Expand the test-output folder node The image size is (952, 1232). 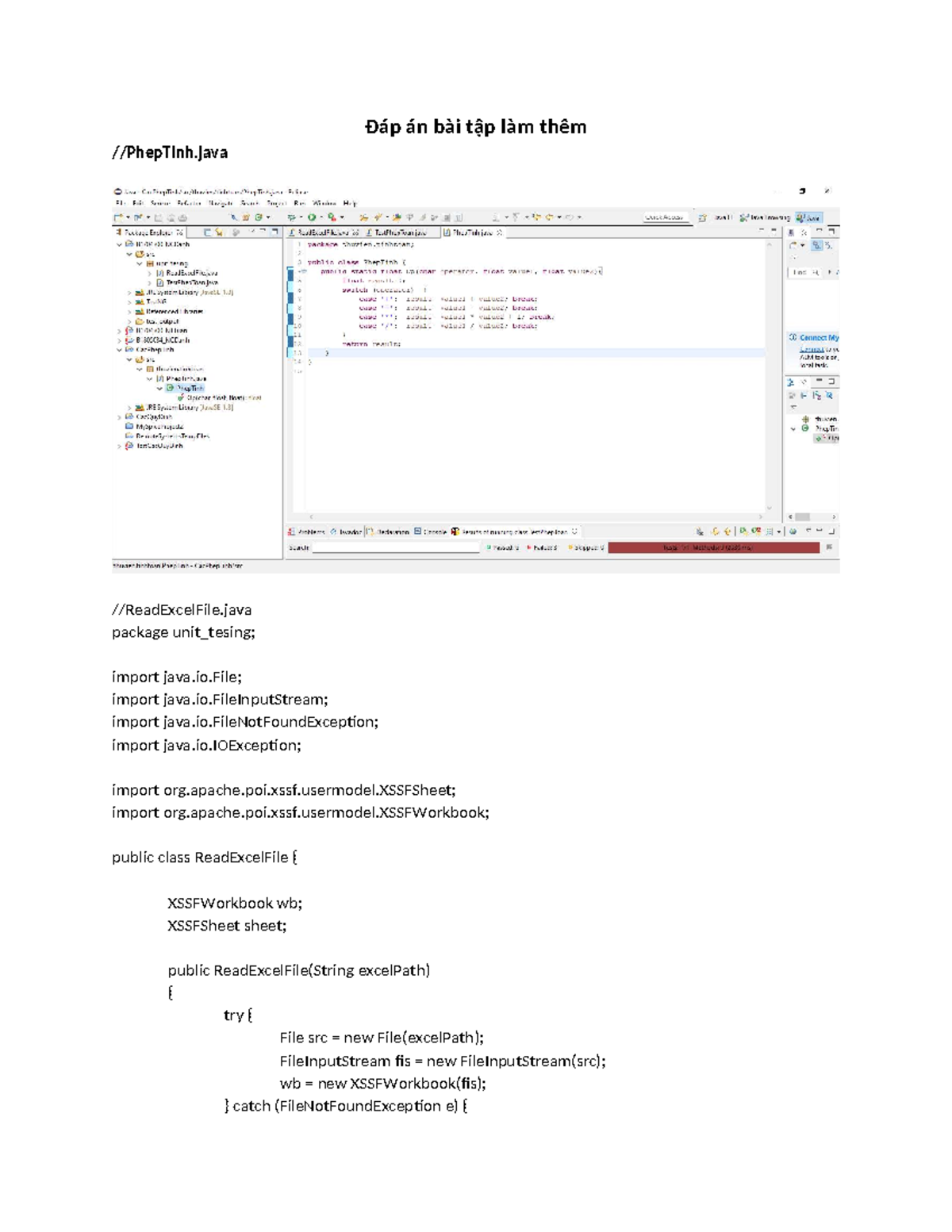click(x=129, y=321)
